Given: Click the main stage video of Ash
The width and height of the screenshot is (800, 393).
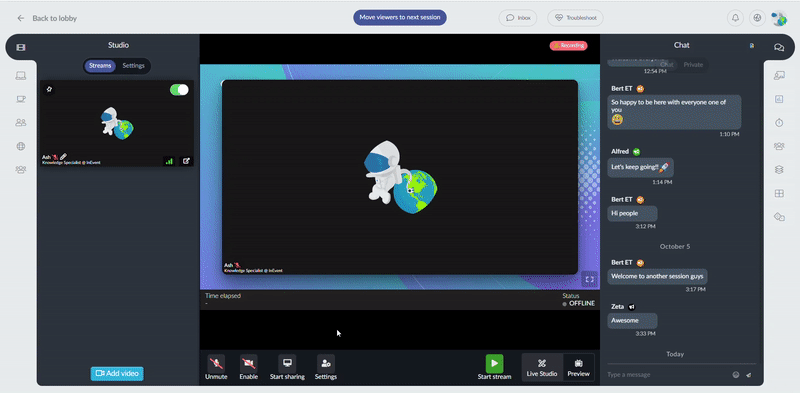Looking at the screenshot, I should click(400, 177).
